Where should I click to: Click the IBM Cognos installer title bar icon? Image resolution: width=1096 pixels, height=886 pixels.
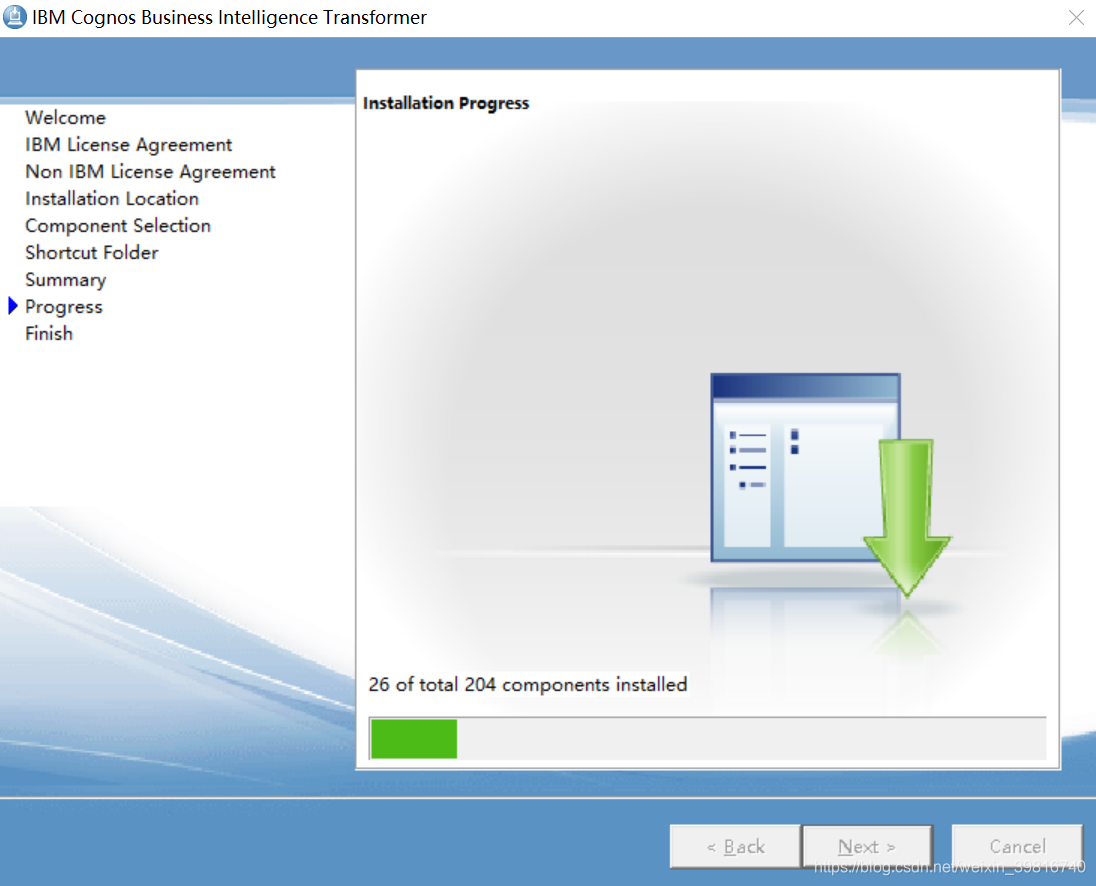click(x=14, y=17)
